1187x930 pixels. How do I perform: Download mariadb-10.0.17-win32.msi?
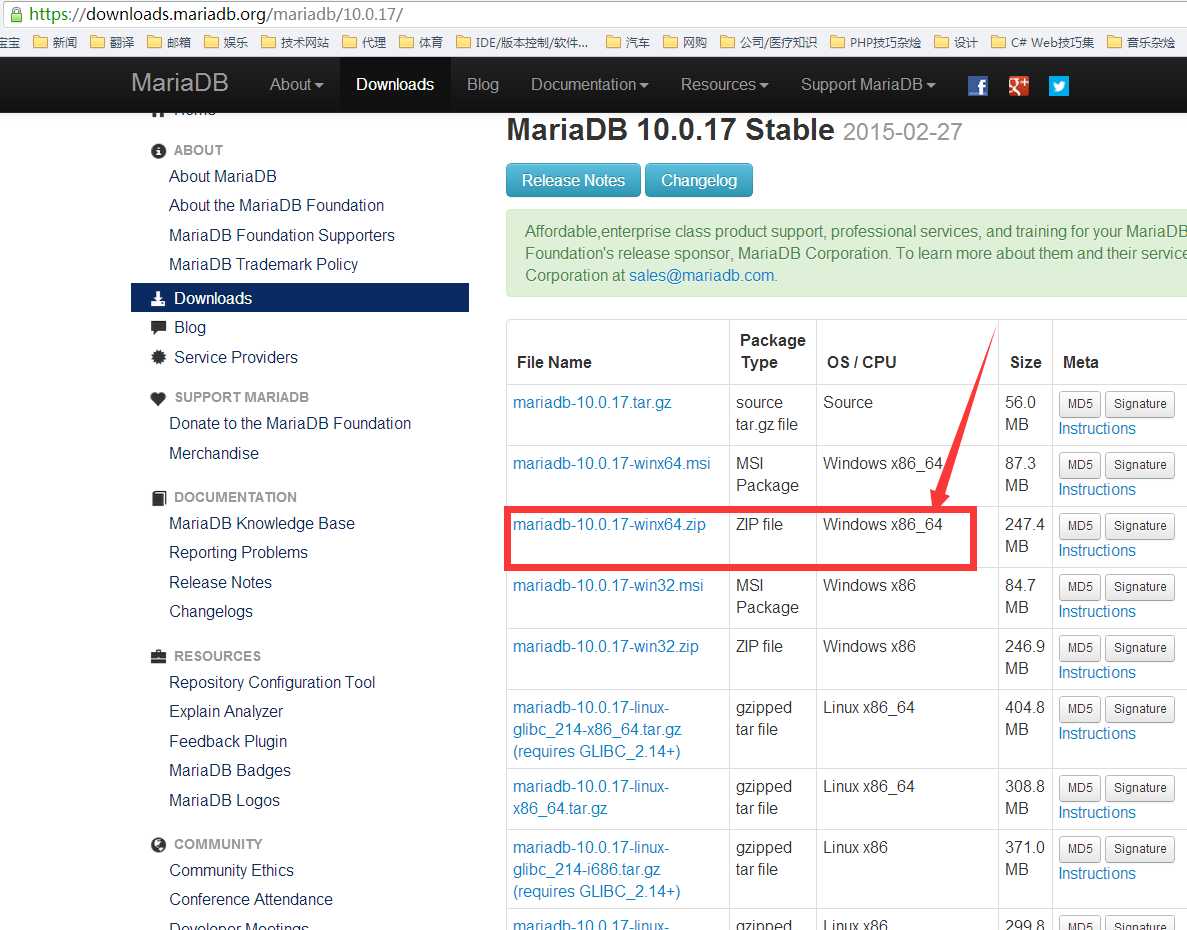coord(608,586)
